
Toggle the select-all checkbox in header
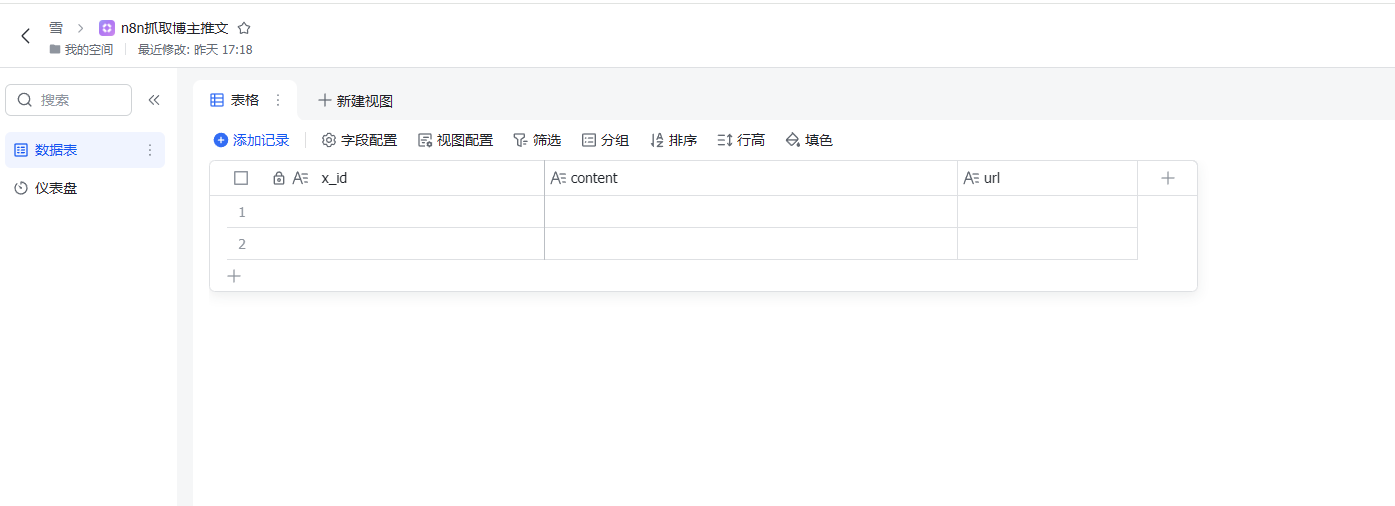(x=241, y=178)
